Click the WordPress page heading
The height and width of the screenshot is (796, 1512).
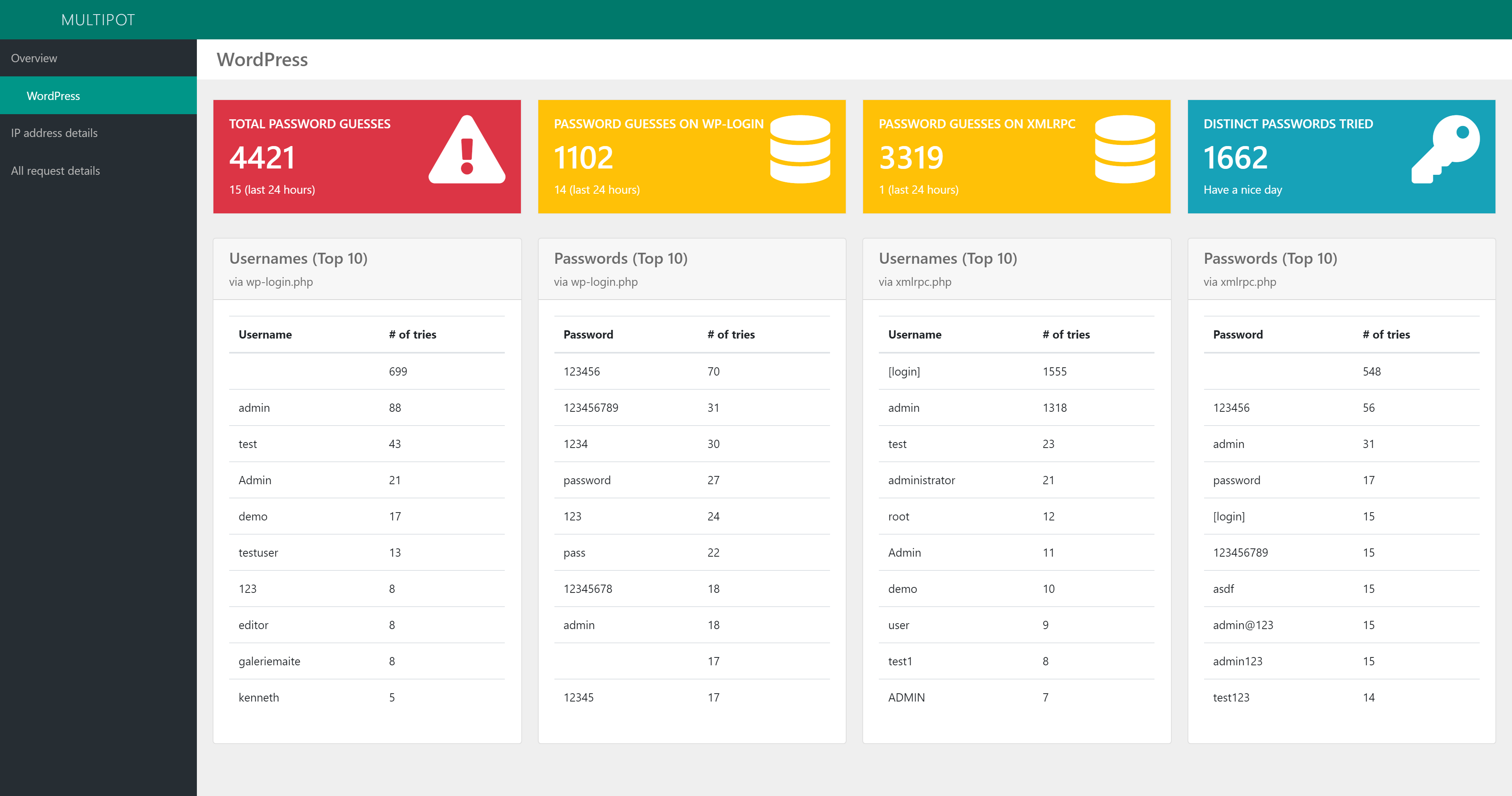[x=262, y=59]
